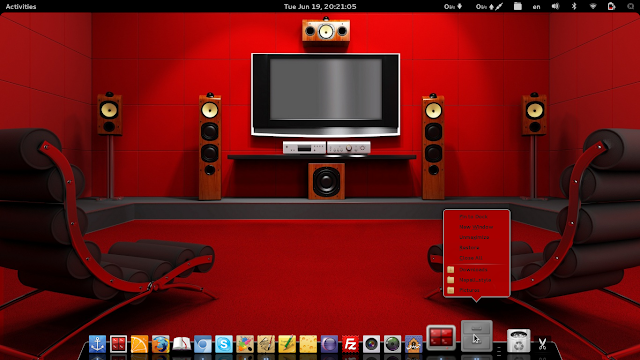Image resolution: width=640 pixels, height=360 pixels.
Task: Open the trash recycle bin in dock
Action: (x=518, y=341)
